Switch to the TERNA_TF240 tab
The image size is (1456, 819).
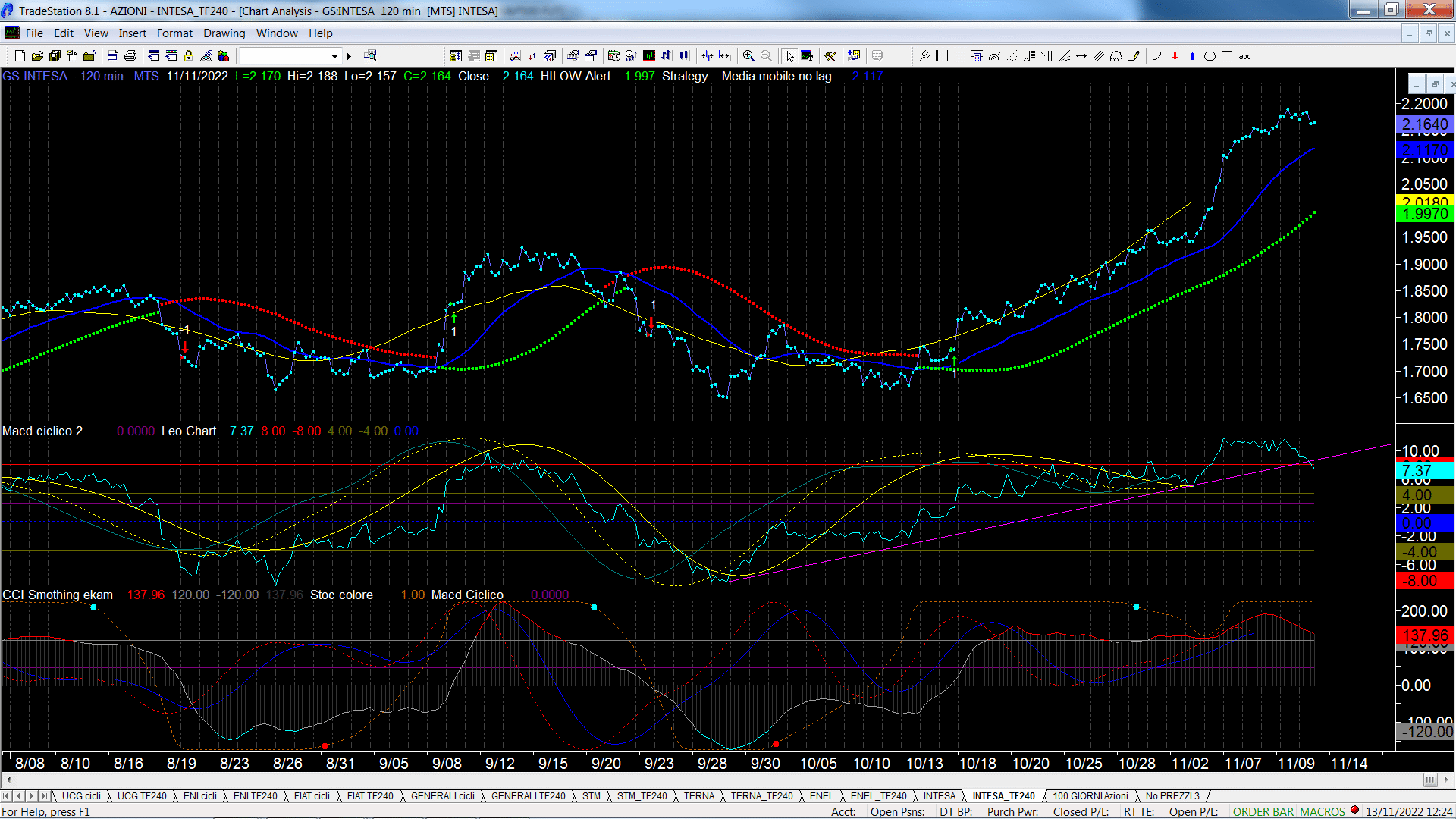(x=762, y=795)
